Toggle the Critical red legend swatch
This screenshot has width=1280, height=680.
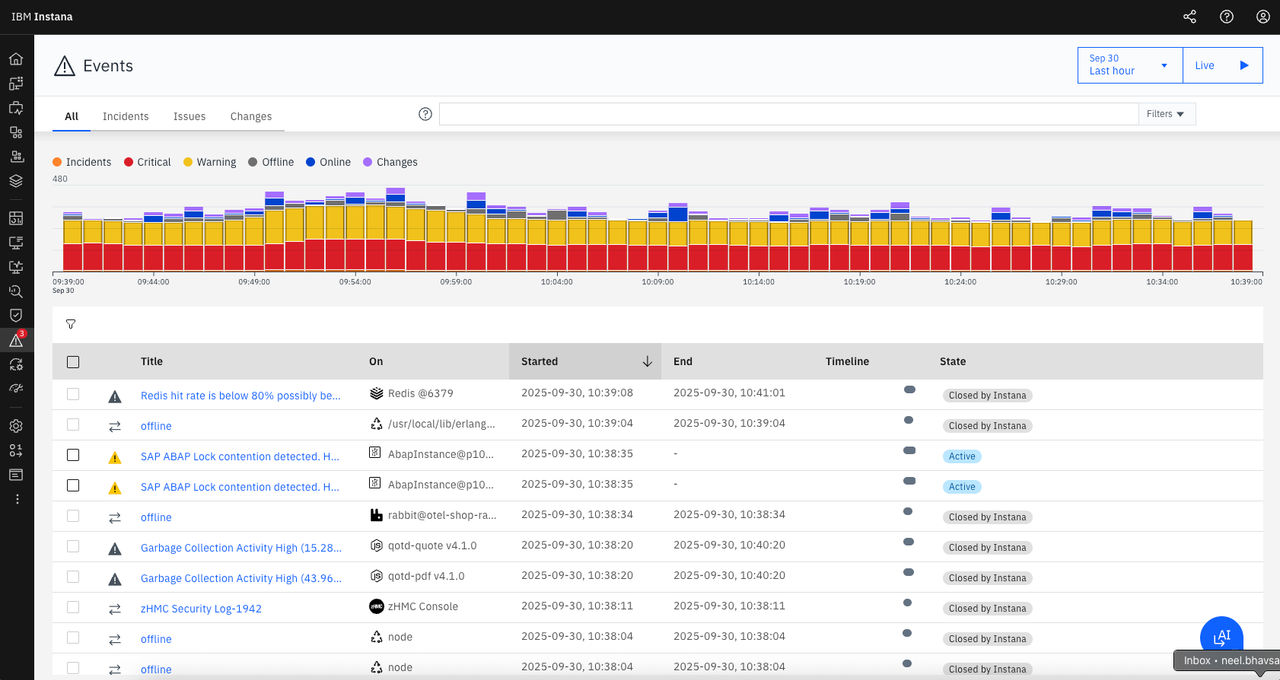pyautogui.click(x=129, y=162)
